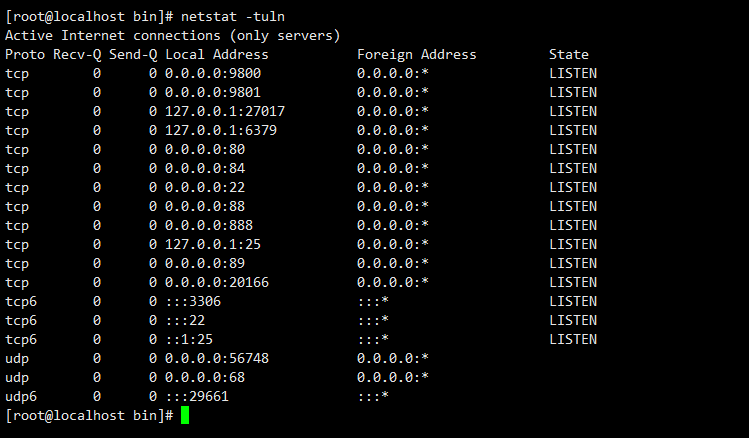Click the green cursor block at the prompt
The height and width of the screenshot is (438, 749).
[x=185, y=415]
